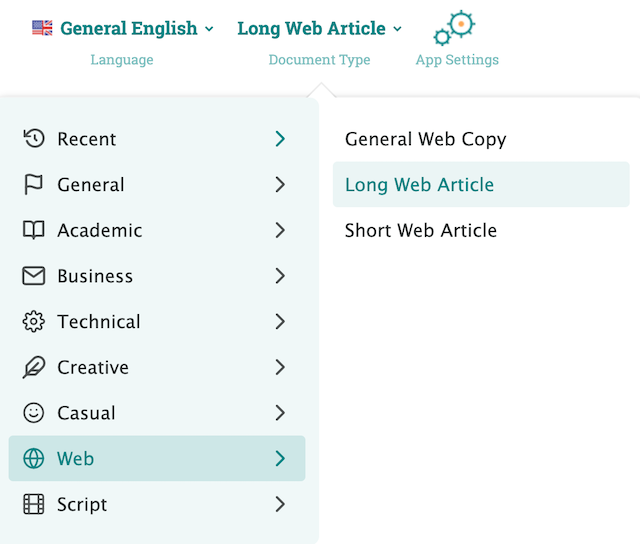This screenshot has height=544, width=640.
Task: Choose Short Web Article option
Action: point(420,230)
